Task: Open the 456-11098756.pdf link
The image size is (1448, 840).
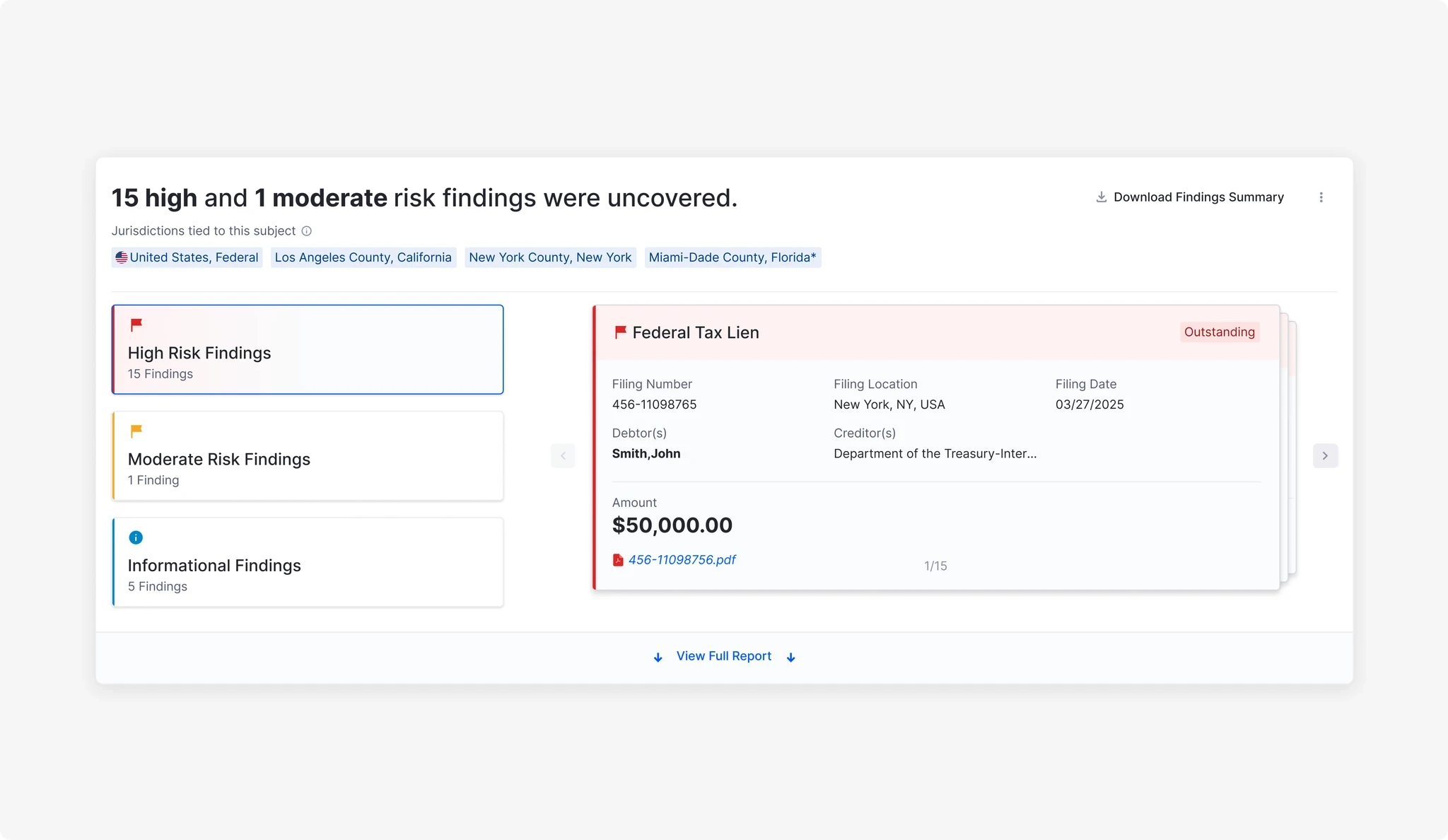Action: [x=682, y=560]
